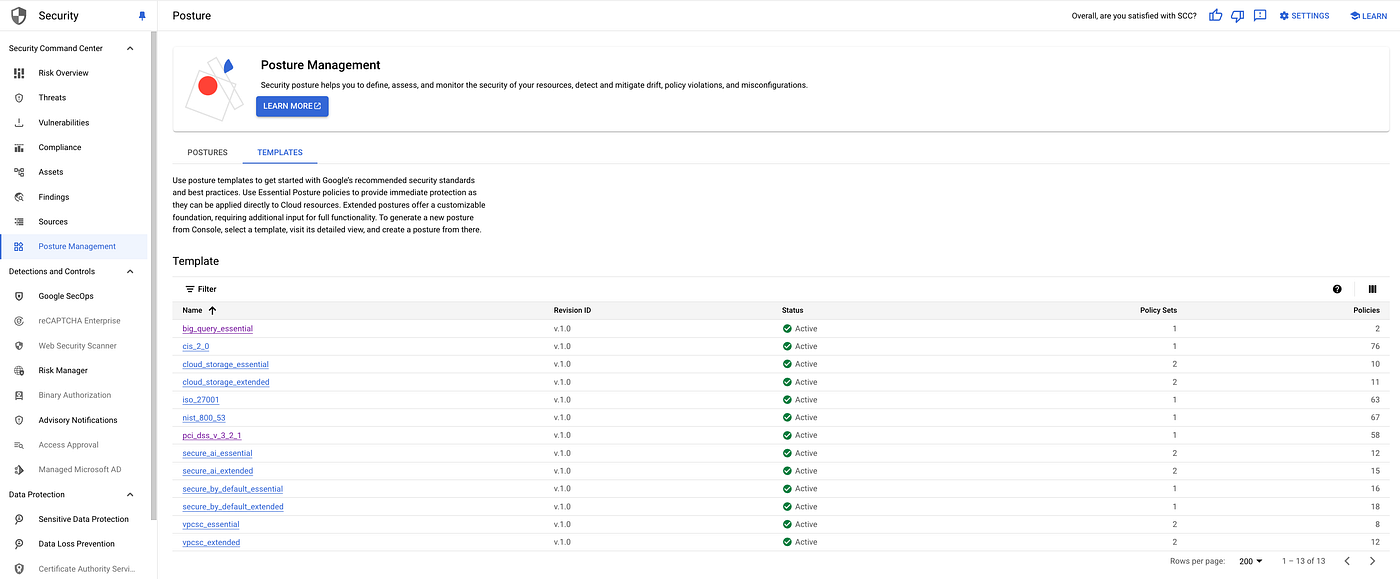Click the Data Loss Prevention icon
The image size is (1400, 579).
[19, 544]
